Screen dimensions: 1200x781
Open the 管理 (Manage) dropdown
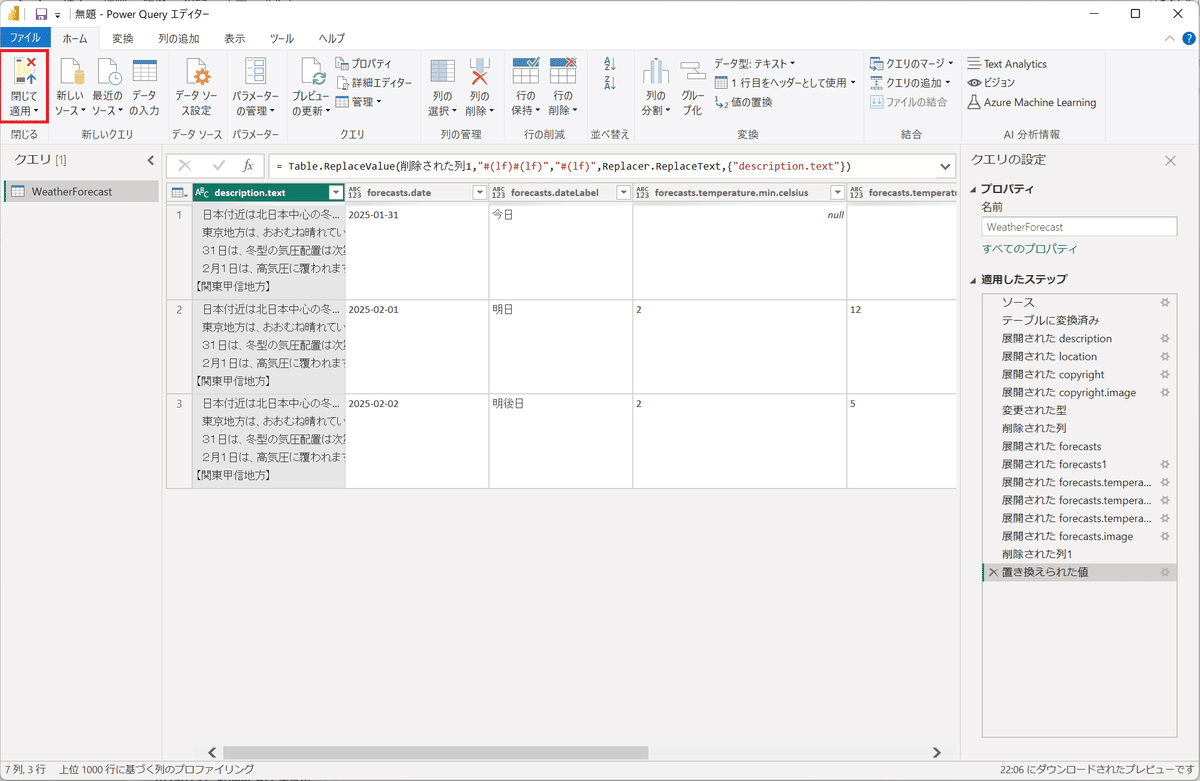coord(359,101)
